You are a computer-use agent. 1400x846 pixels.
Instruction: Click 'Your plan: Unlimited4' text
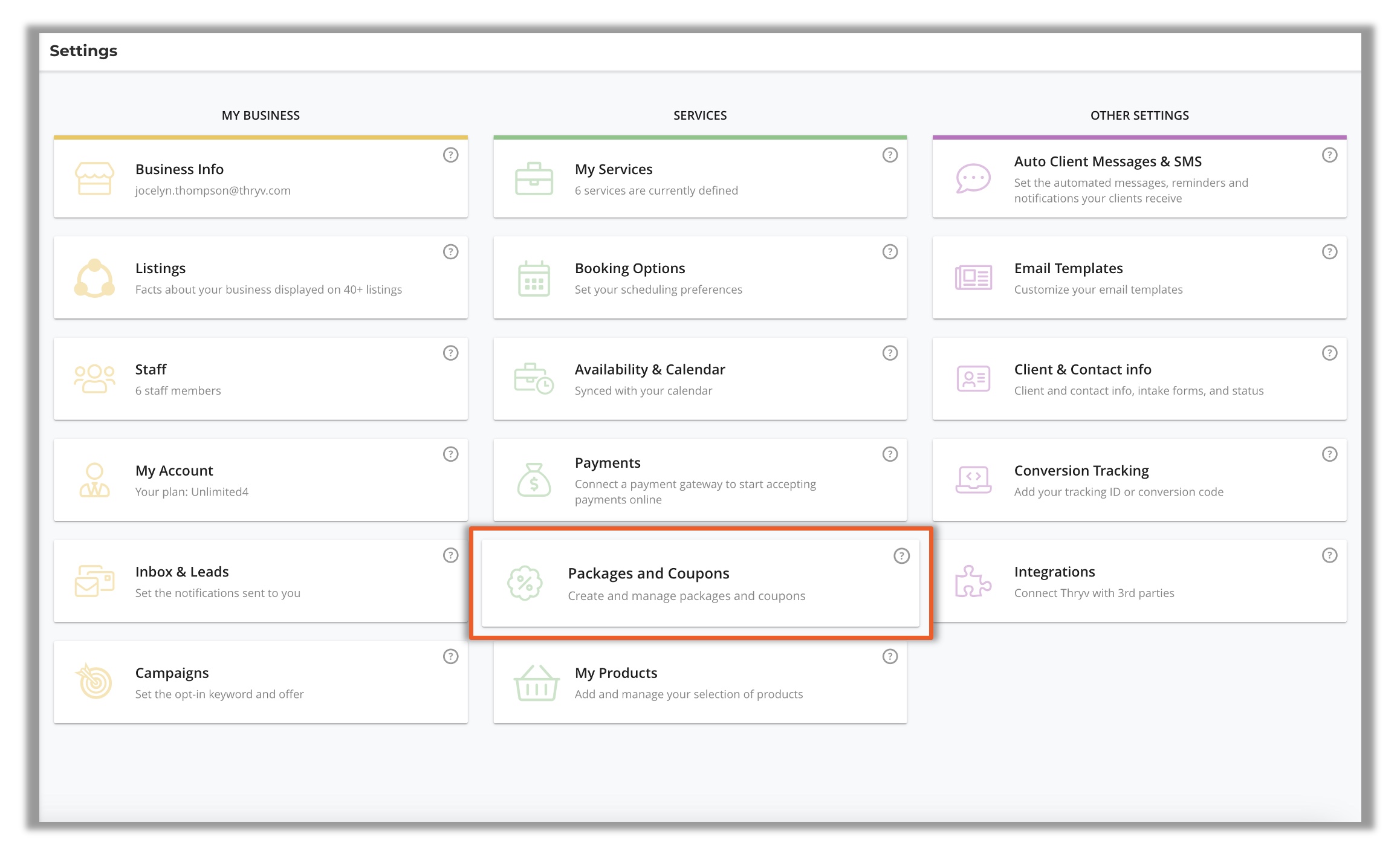coord(192,492)
